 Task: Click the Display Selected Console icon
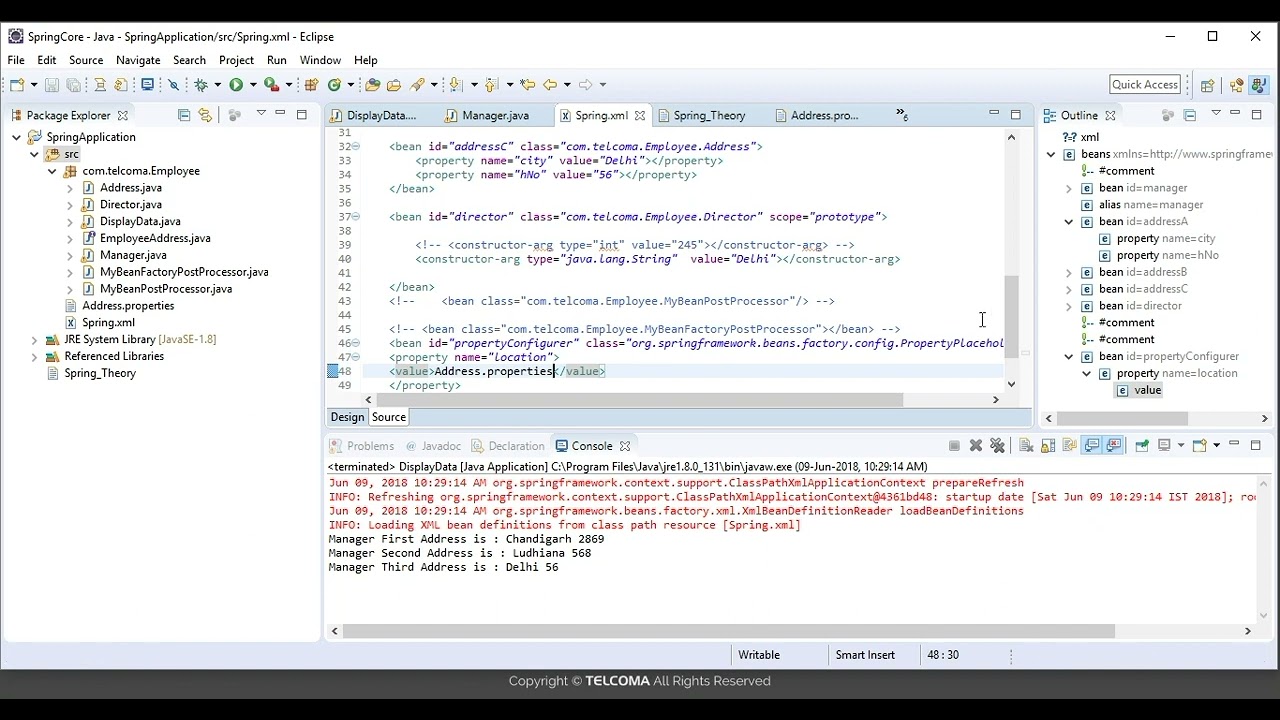pos(1165,446)
